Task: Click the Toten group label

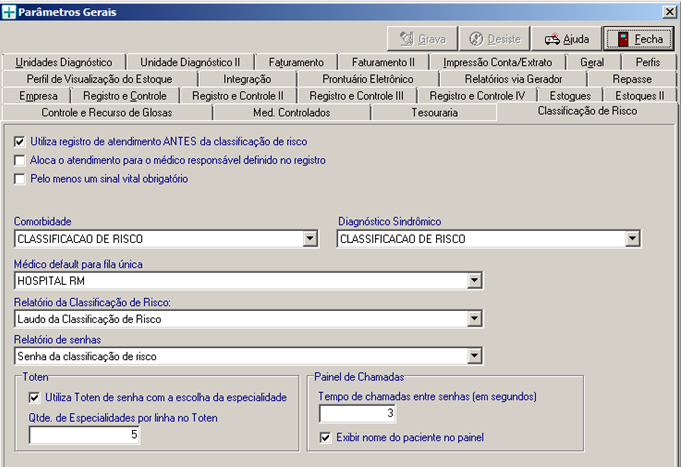Action: (x=35, y=377)
